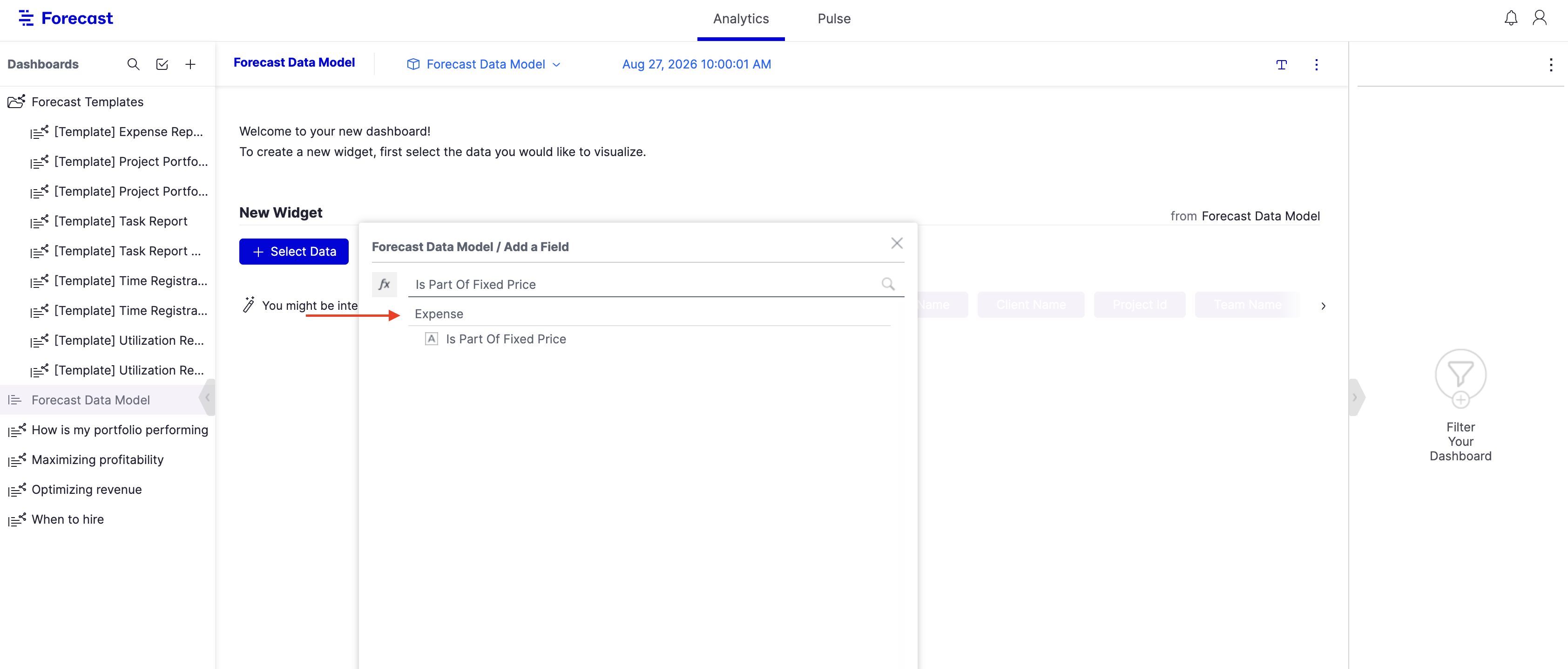
Task: Open the Forecast Data Model dropdown
Action: [484, 64]
